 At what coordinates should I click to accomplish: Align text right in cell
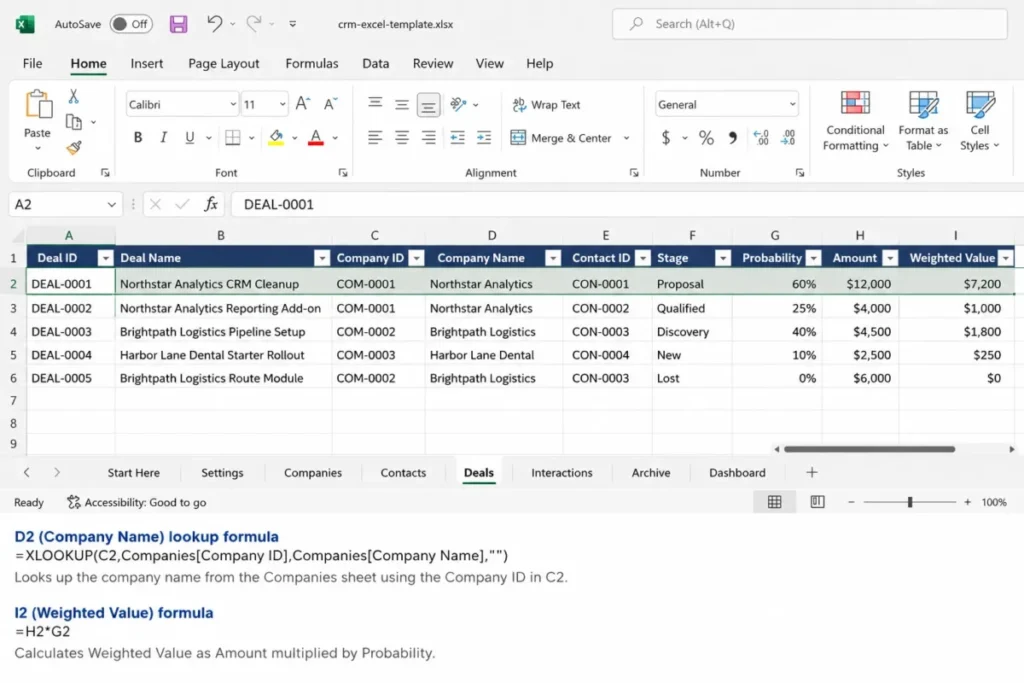tap(428, 138)
